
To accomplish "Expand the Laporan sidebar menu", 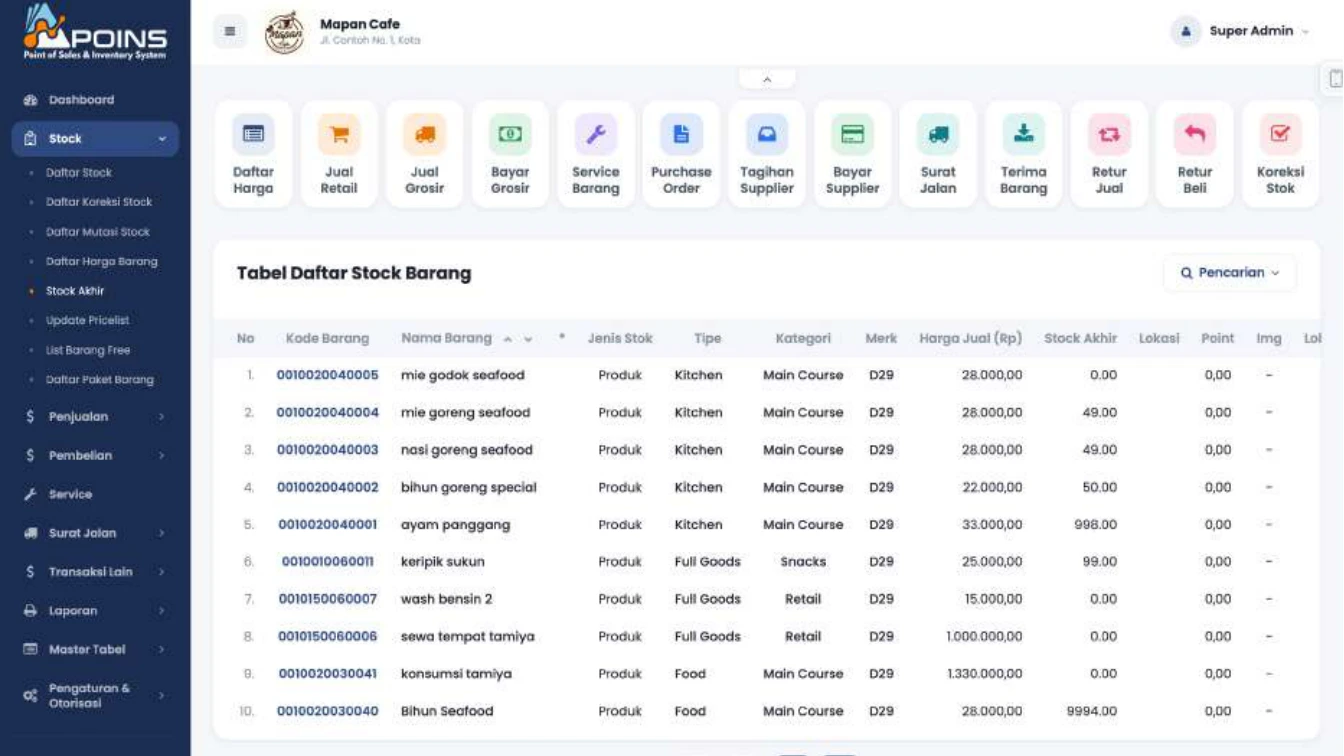I will coord(96,611).
